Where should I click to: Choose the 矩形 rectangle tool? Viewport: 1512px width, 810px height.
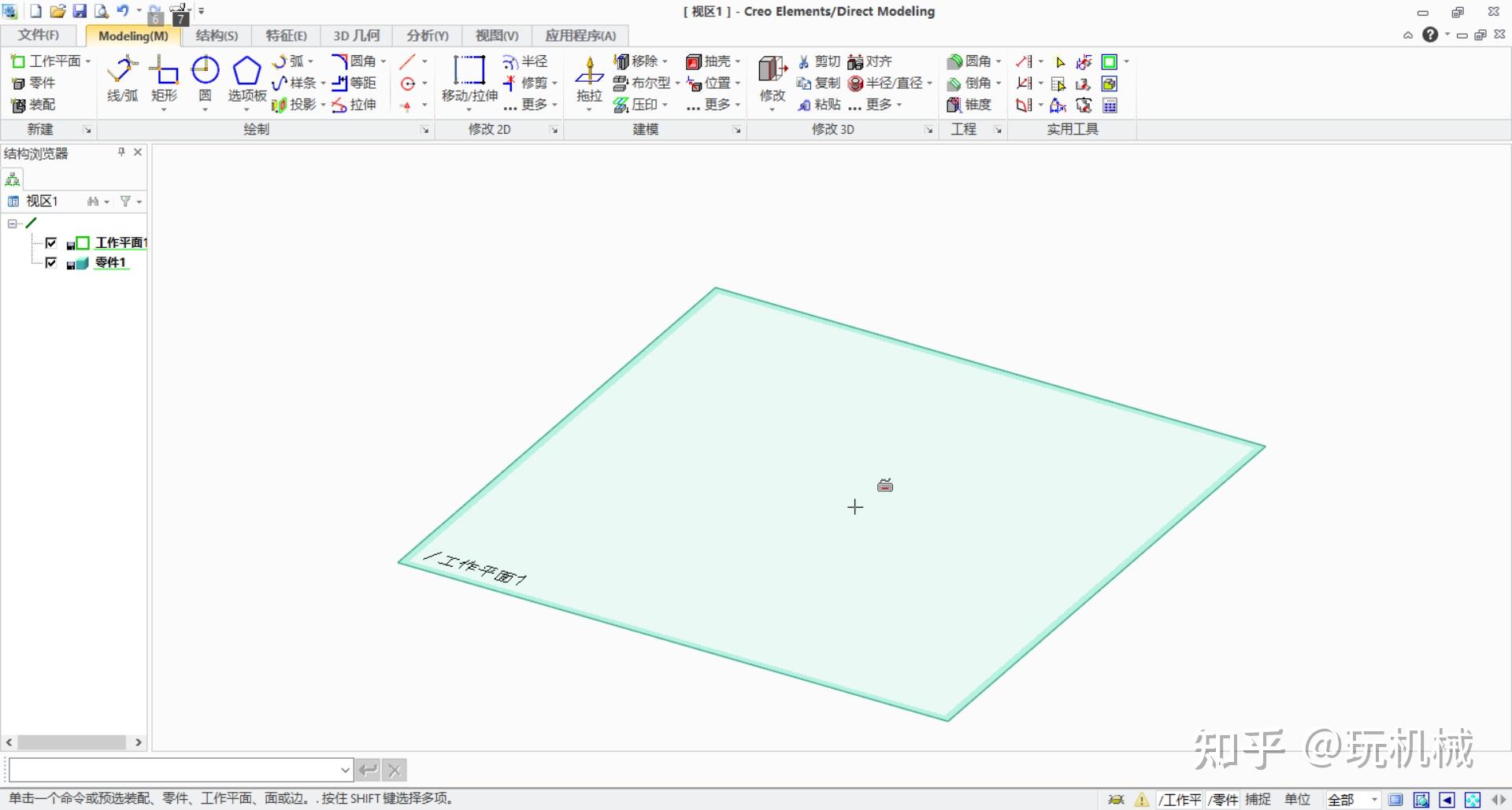pos(164,79)
